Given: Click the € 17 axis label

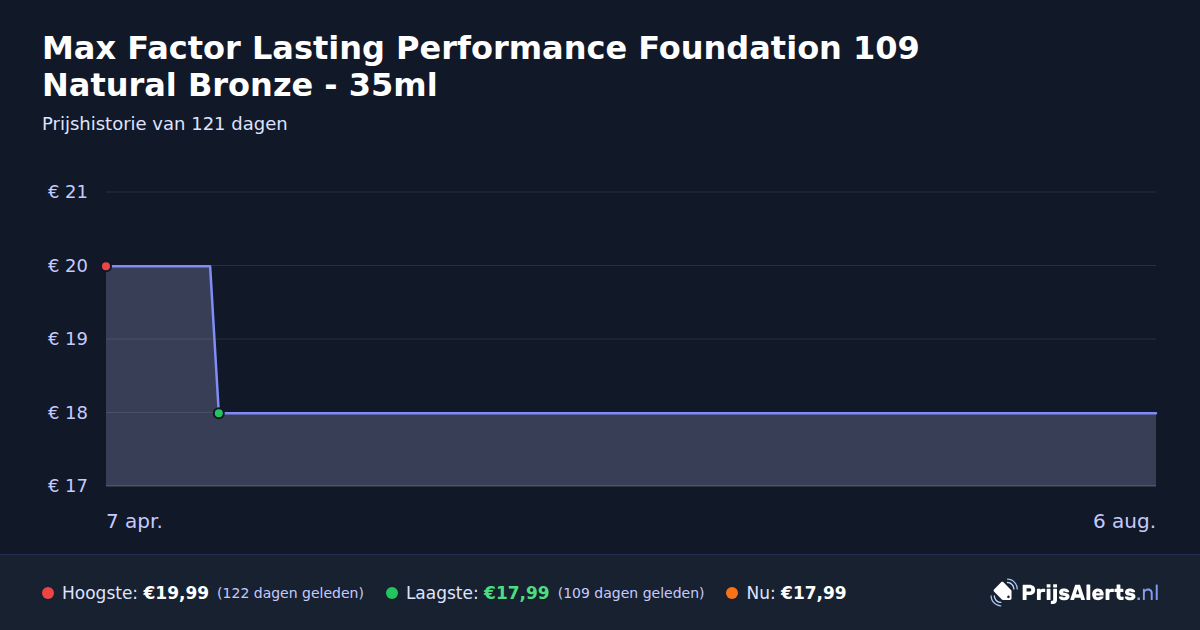Looking at the screenshot, I should point(67,486).
